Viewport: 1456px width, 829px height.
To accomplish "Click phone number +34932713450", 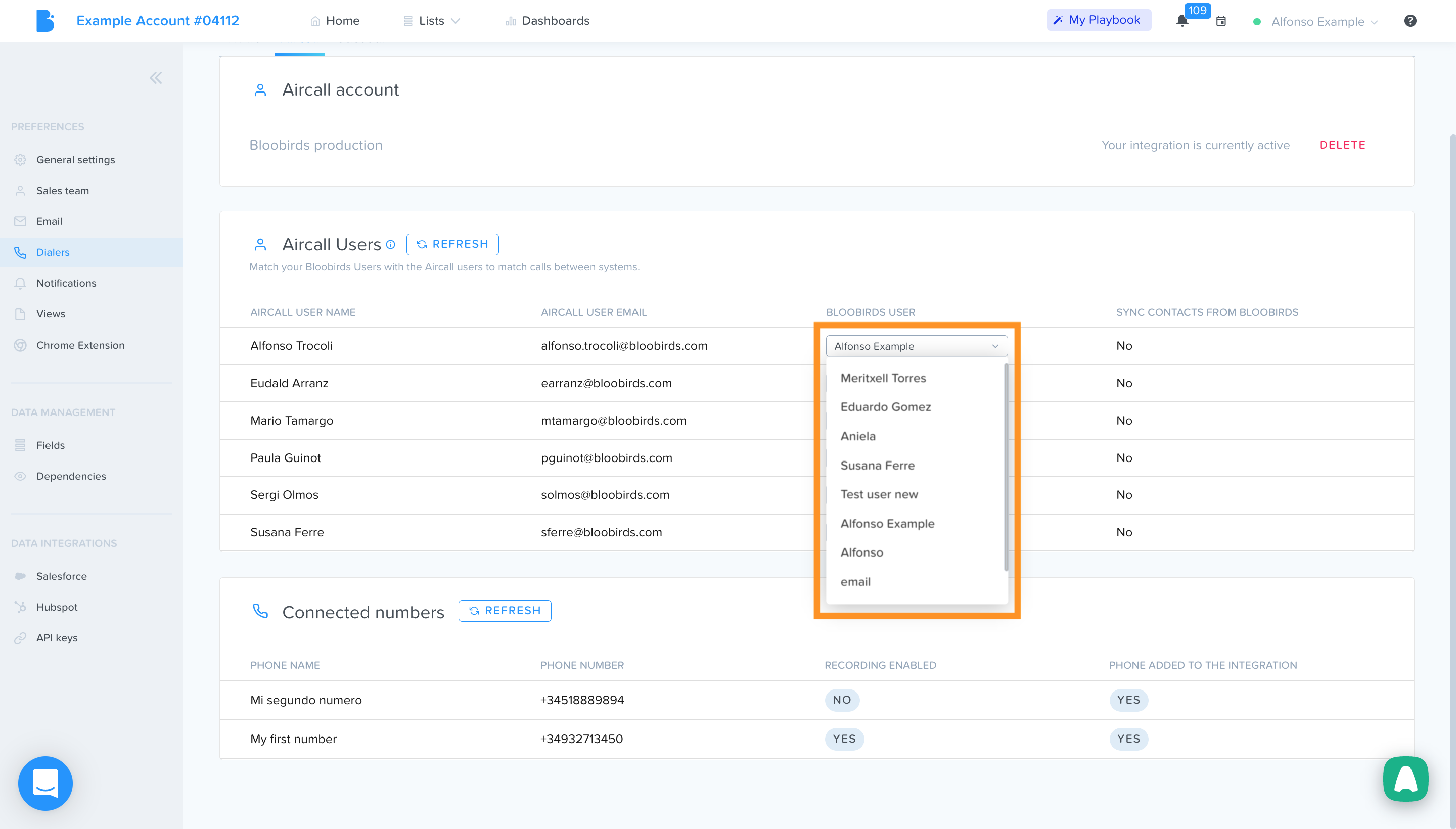I will [x=581, y=739].
